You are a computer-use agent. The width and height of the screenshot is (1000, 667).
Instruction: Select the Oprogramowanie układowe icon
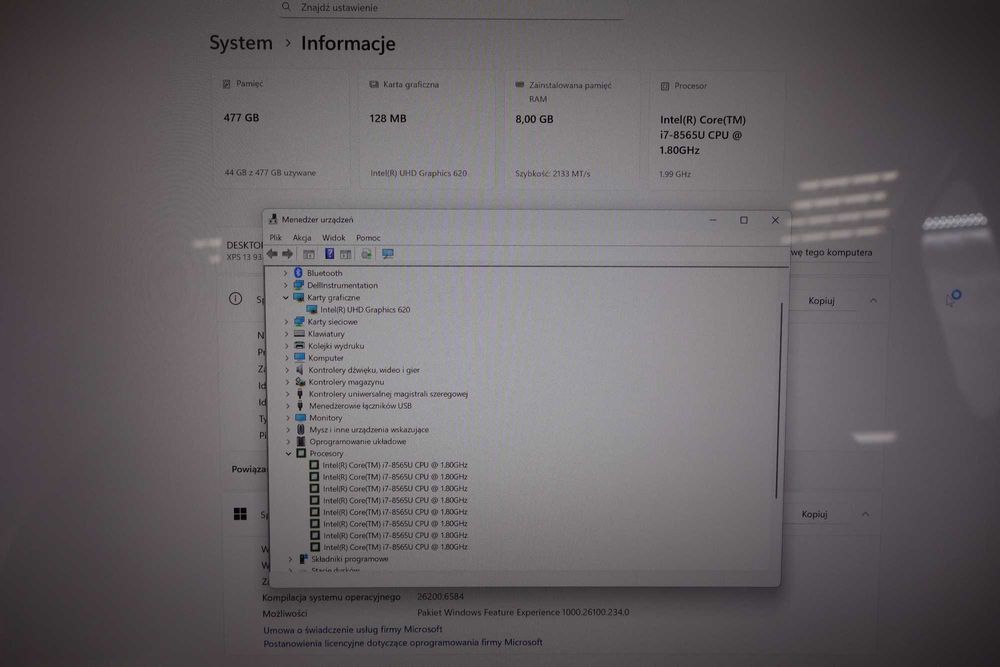(x=301, y=441)
